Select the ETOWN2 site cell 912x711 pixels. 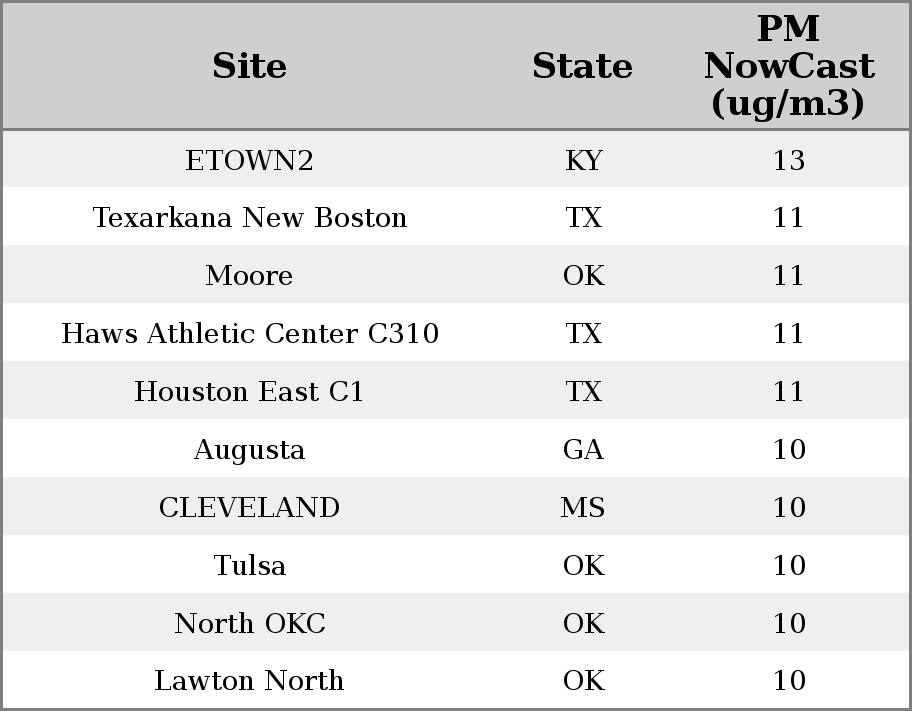[x=249, y=160]
